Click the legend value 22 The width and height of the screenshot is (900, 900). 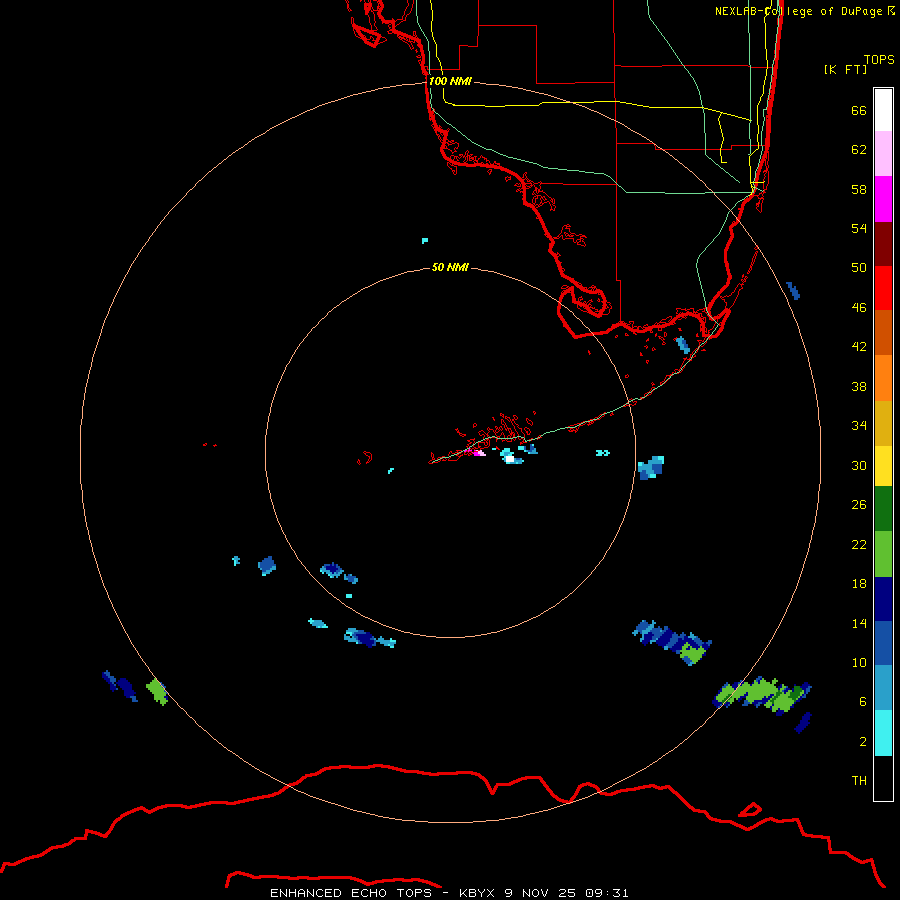859,544
